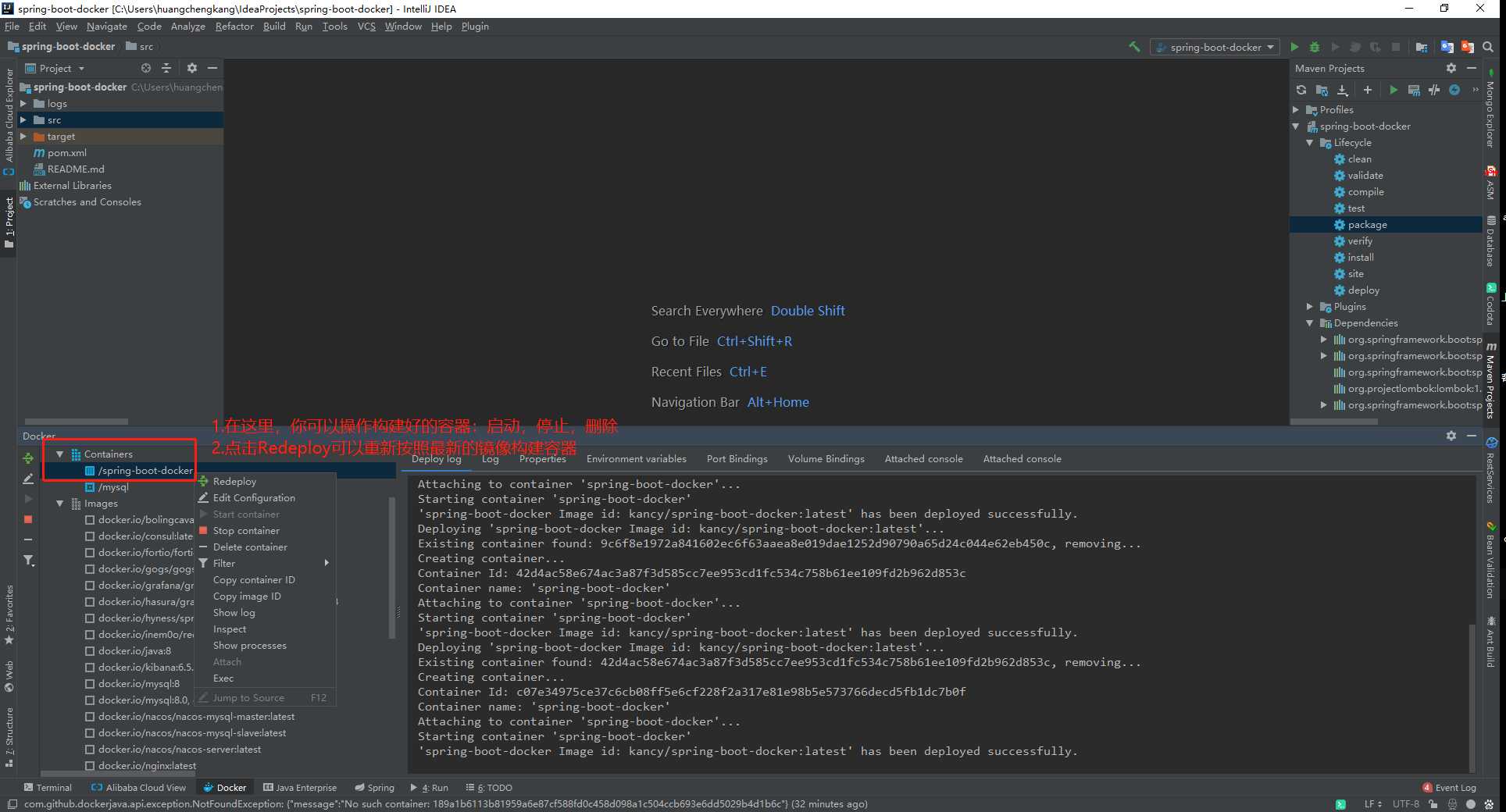Open Event Log at bottom right
Screen dimensions: 1506x812
point(1450,788)
